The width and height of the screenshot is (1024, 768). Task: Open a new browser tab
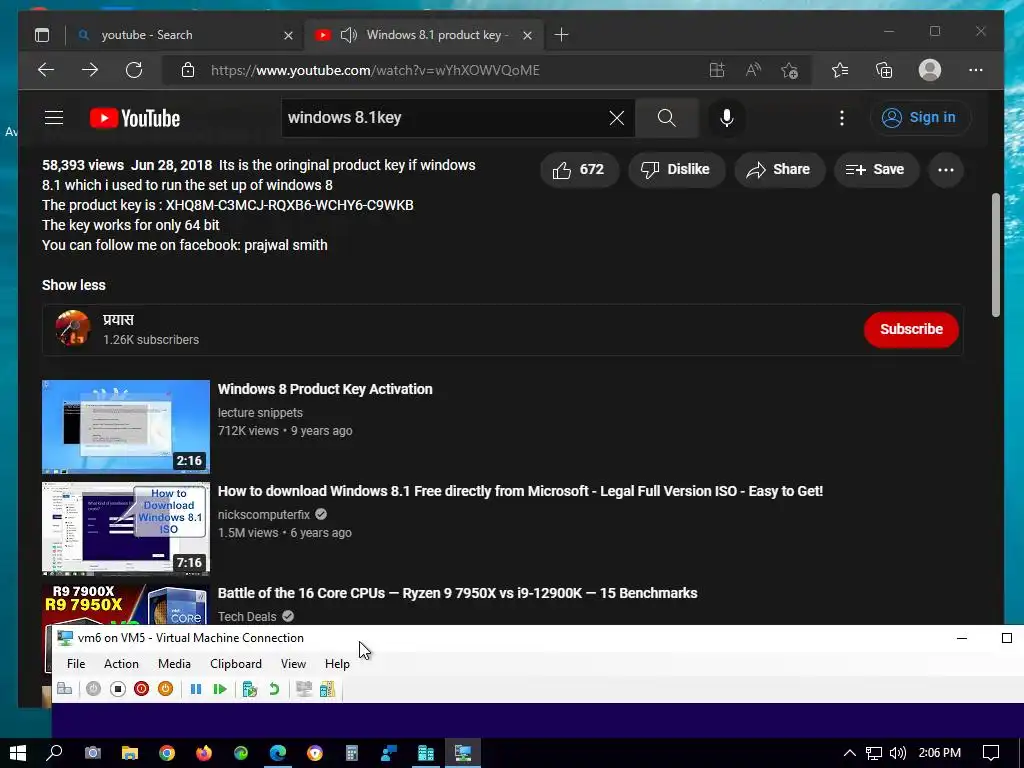coord(561,35)
